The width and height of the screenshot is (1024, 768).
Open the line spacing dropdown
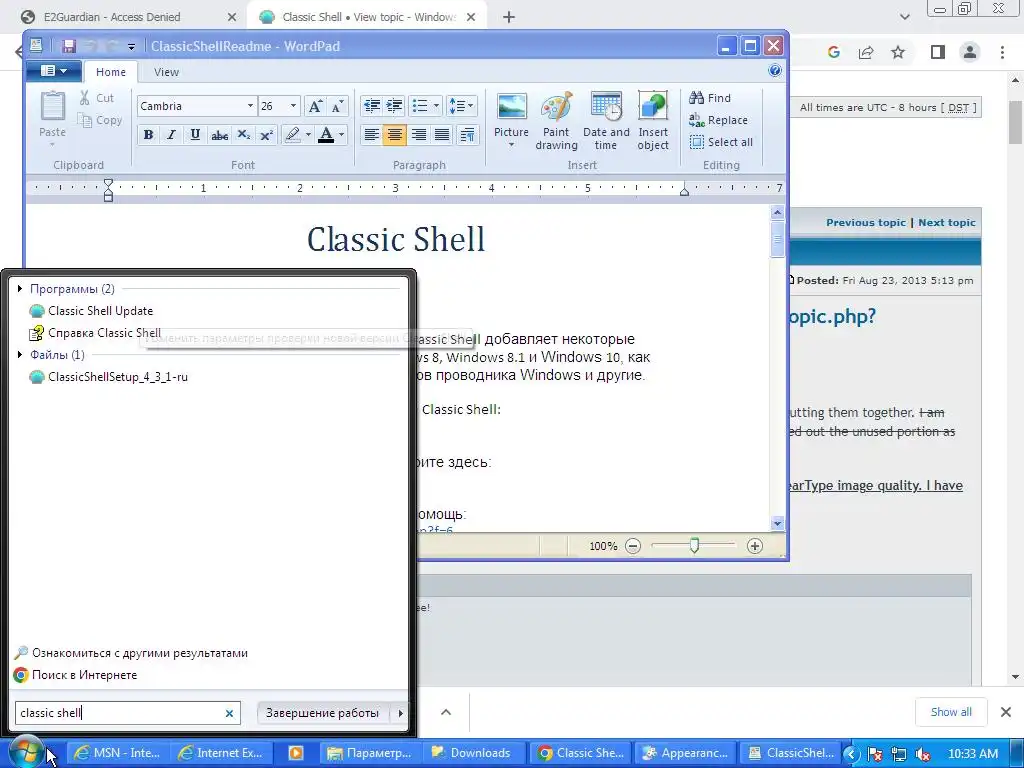[x=462, y=106]
